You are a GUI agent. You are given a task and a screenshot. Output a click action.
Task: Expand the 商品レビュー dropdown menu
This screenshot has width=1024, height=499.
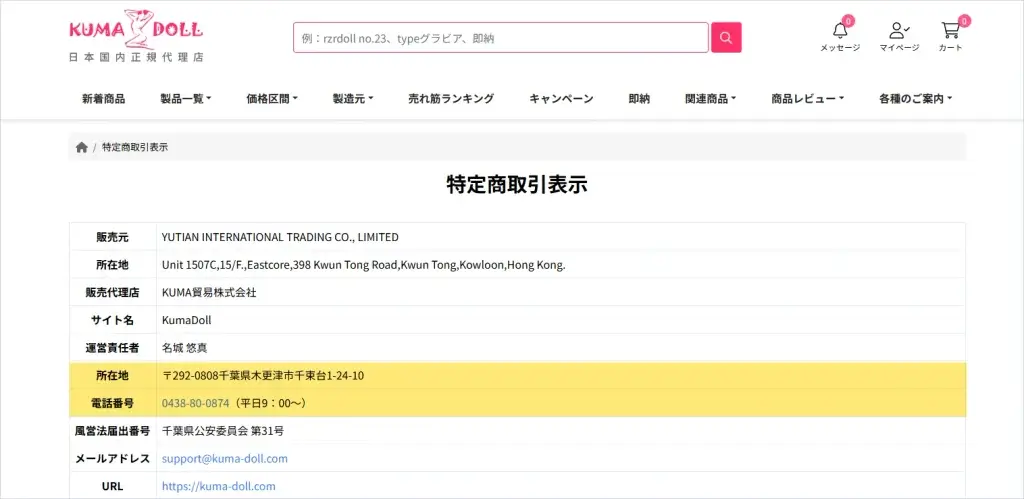(x=807, y=99)
